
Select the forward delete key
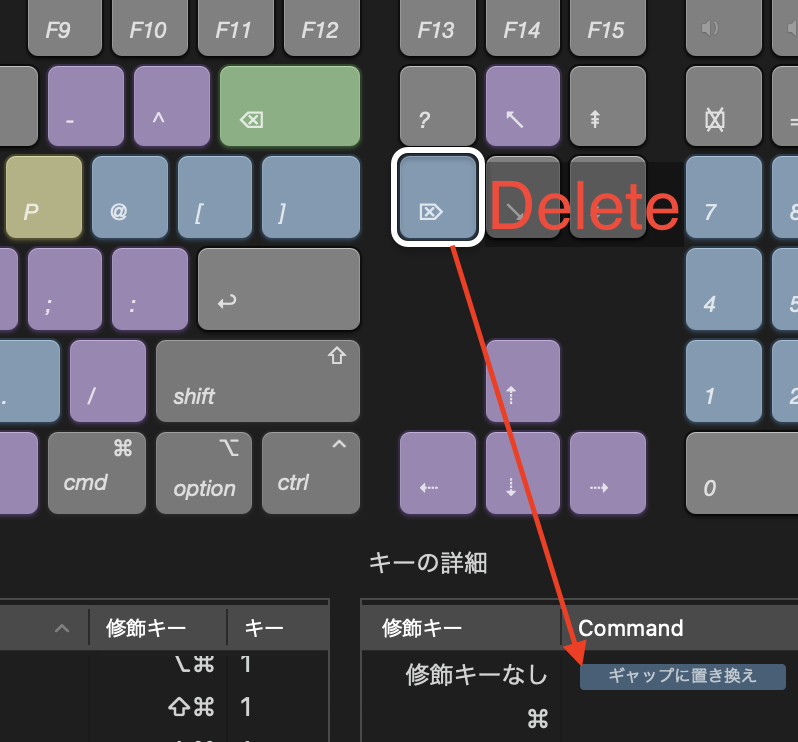pyautogui.click(x=438, y=197)
